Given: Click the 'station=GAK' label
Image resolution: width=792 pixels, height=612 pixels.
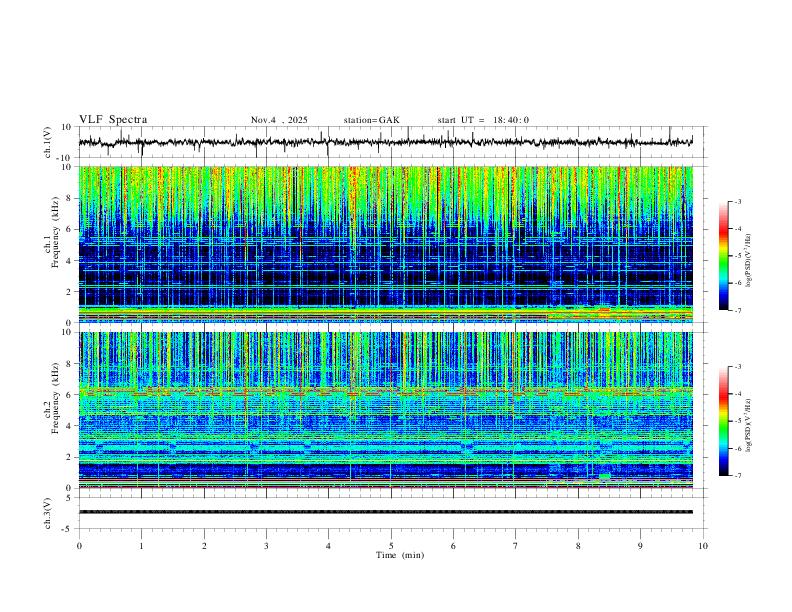Looking at the screenshot, I should pos(371,120).
